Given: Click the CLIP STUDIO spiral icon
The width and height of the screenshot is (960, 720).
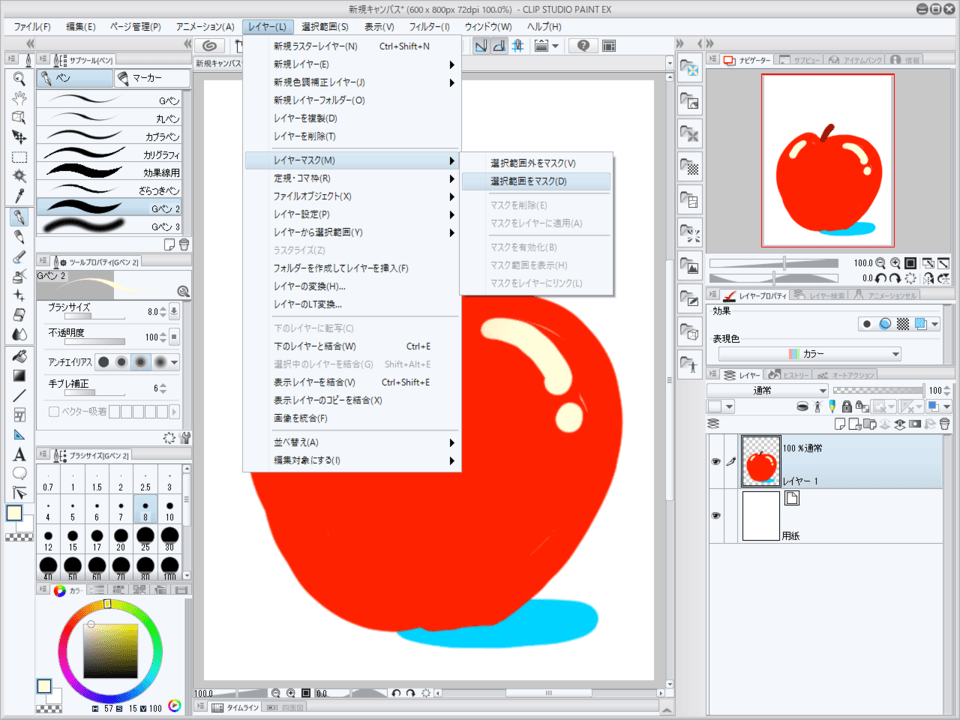Looking at the screenshot, I should point(209,46).
